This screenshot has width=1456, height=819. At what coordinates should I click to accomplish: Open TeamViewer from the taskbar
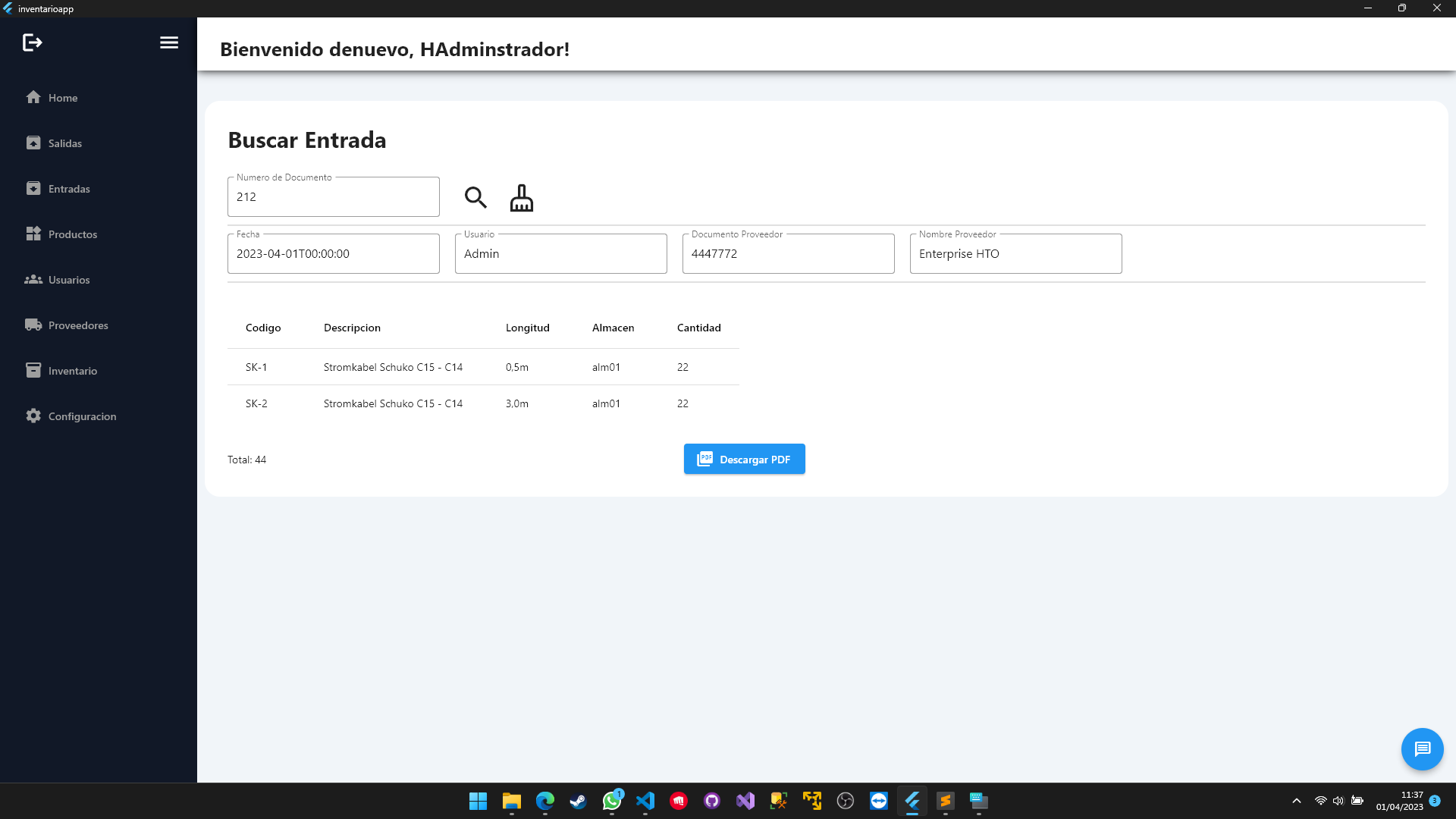[x=879, y=801]
